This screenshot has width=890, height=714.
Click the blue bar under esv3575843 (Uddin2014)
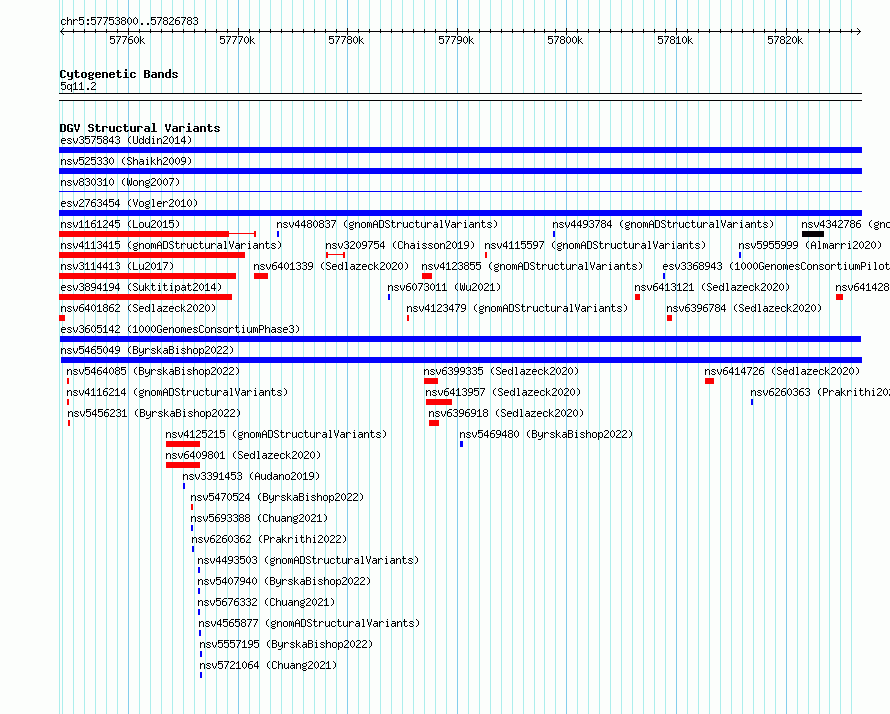point(460,150)
